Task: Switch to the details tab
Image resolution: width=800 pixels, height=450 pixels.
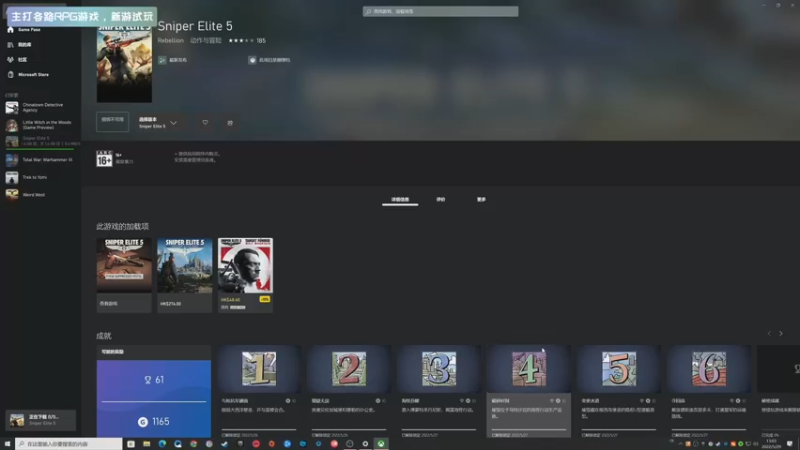Action: point(400,200)
